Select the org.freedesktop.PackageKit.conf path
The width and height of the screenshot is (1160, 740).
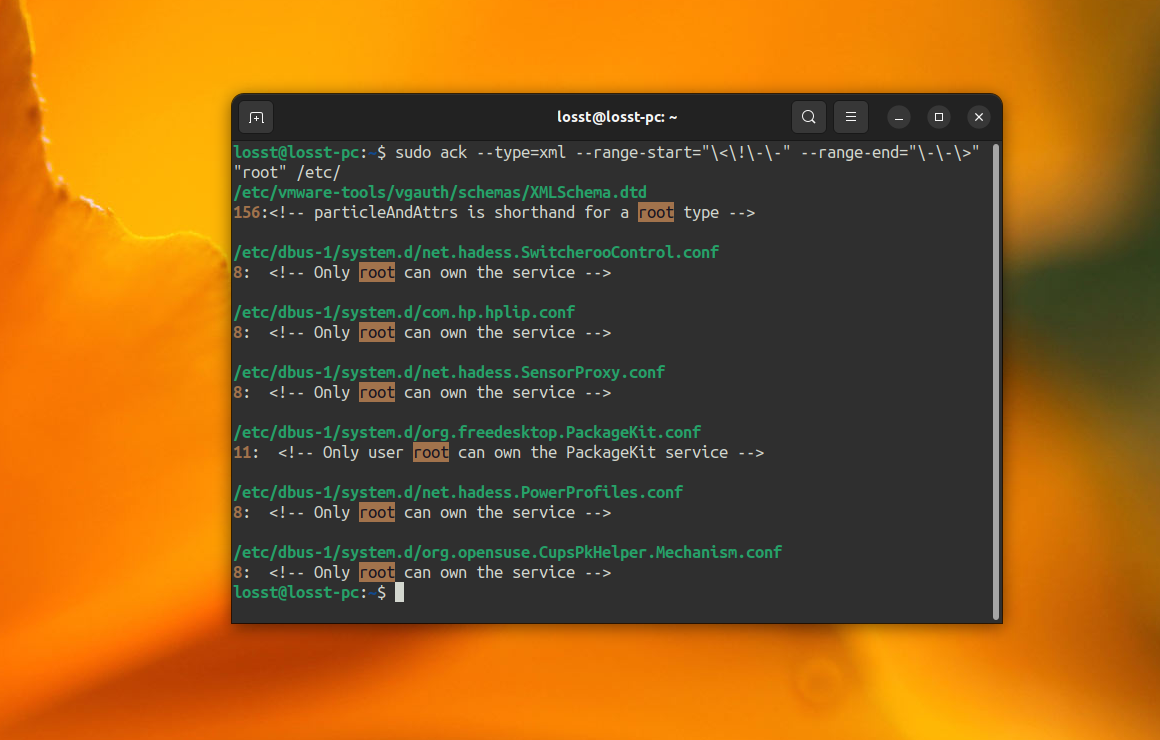coord(466,432)
